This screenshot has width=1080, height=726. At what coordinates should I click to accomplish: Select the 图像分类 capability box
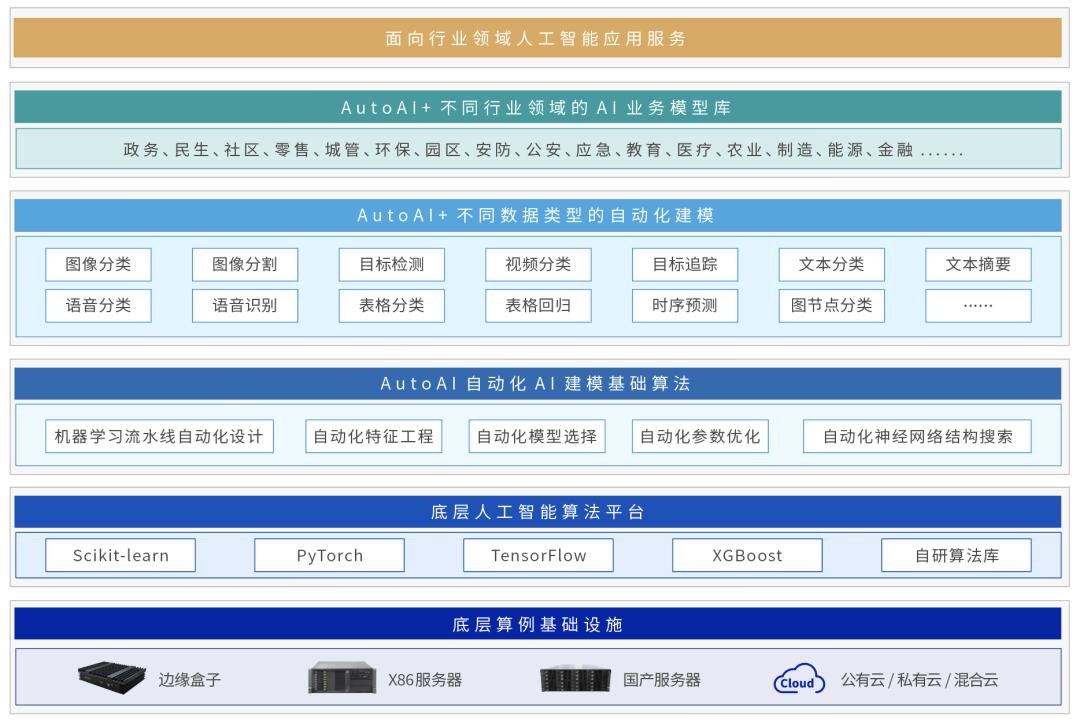point(98,264)
